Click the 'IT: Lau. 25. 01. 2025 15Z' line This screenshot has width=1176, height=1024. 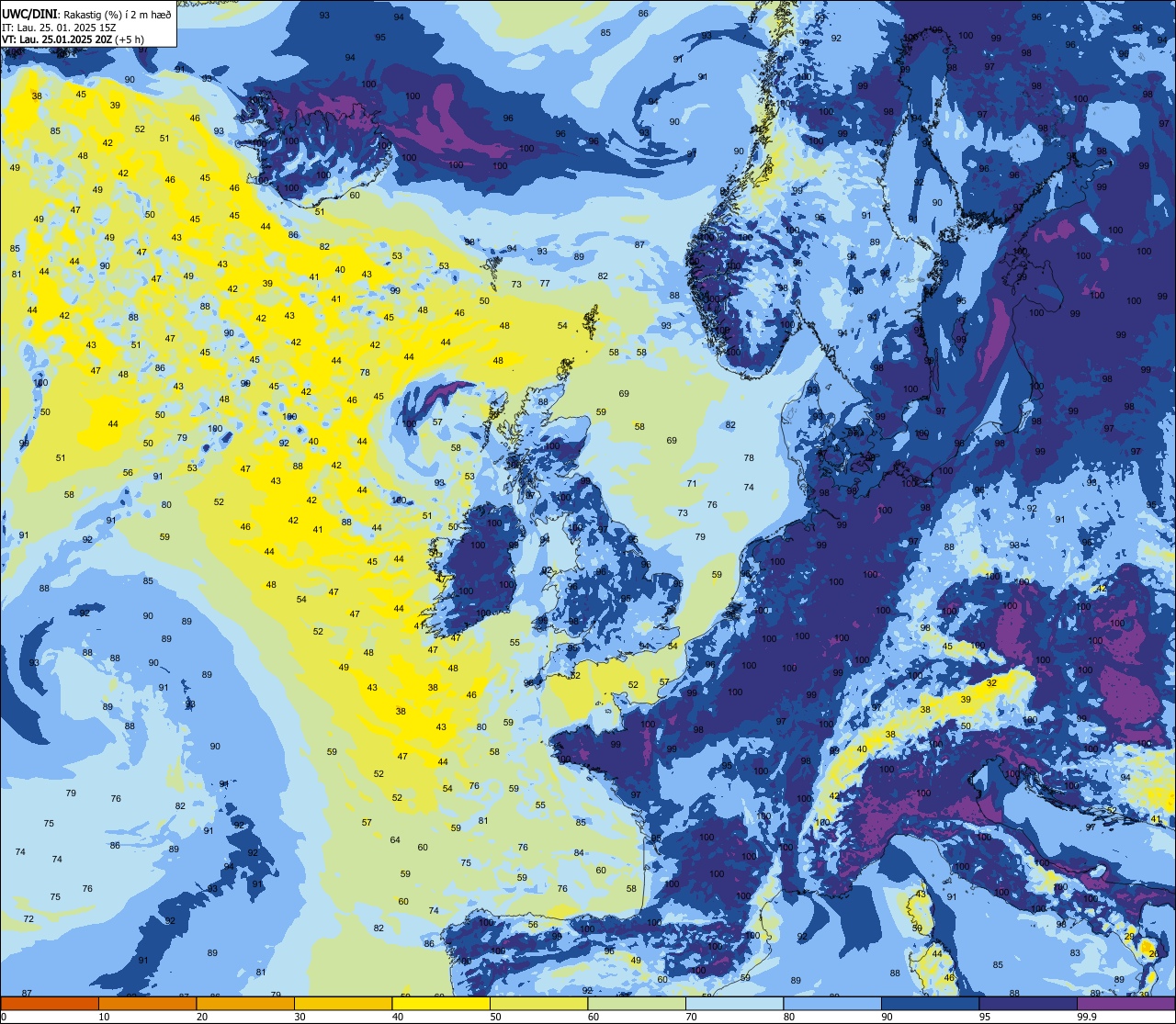(x=61, y=28)
